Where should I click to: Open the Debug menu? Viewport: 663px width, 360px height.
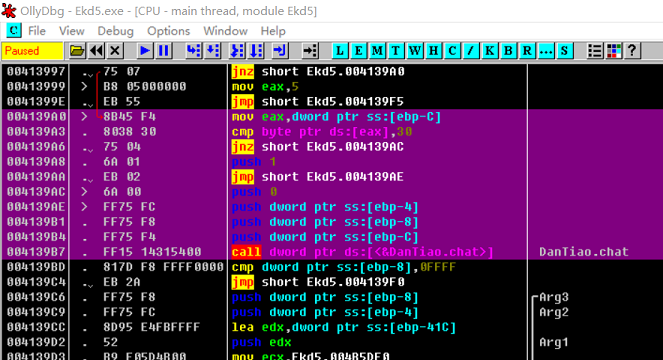(x=115, y=31)
